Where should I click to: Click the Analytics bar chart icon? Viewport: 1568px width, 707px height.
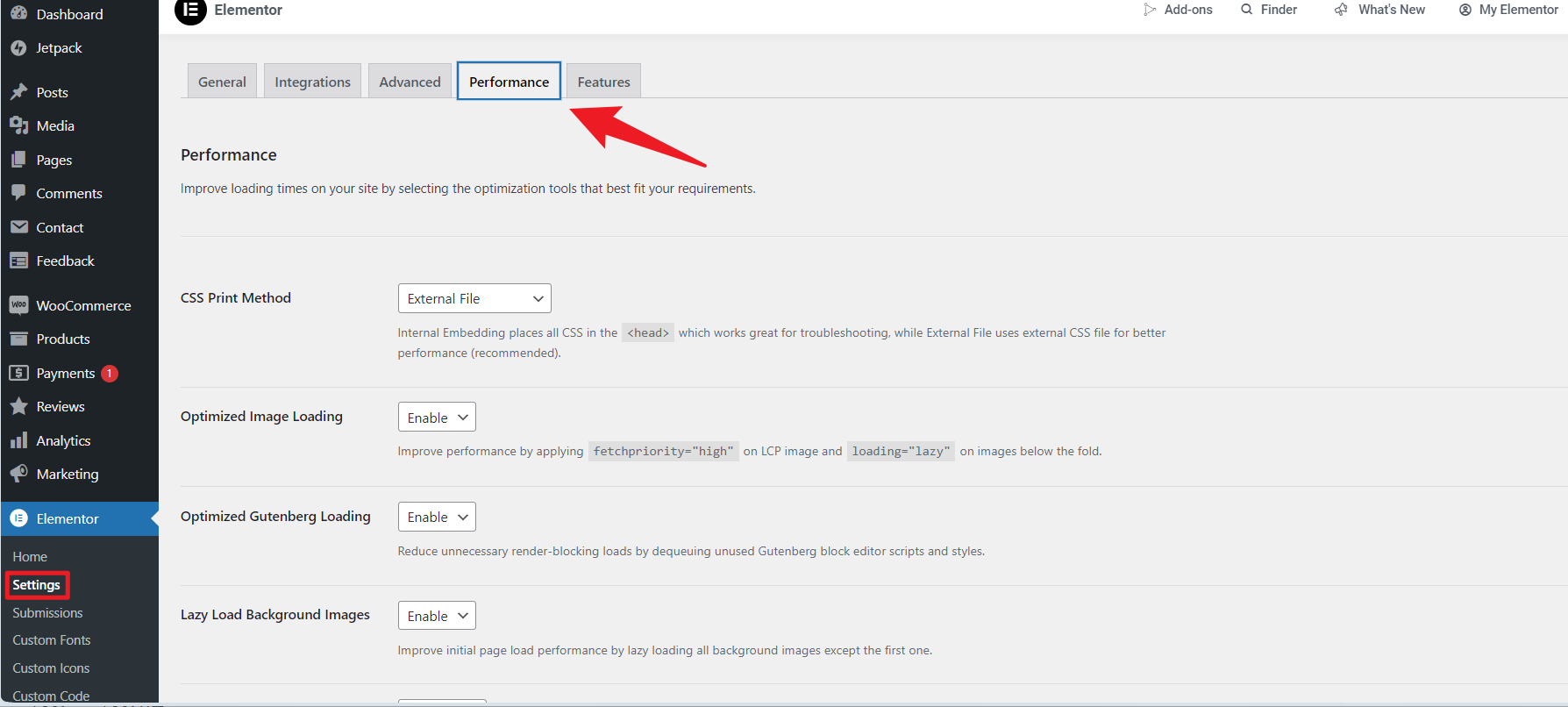click(18, 440)
